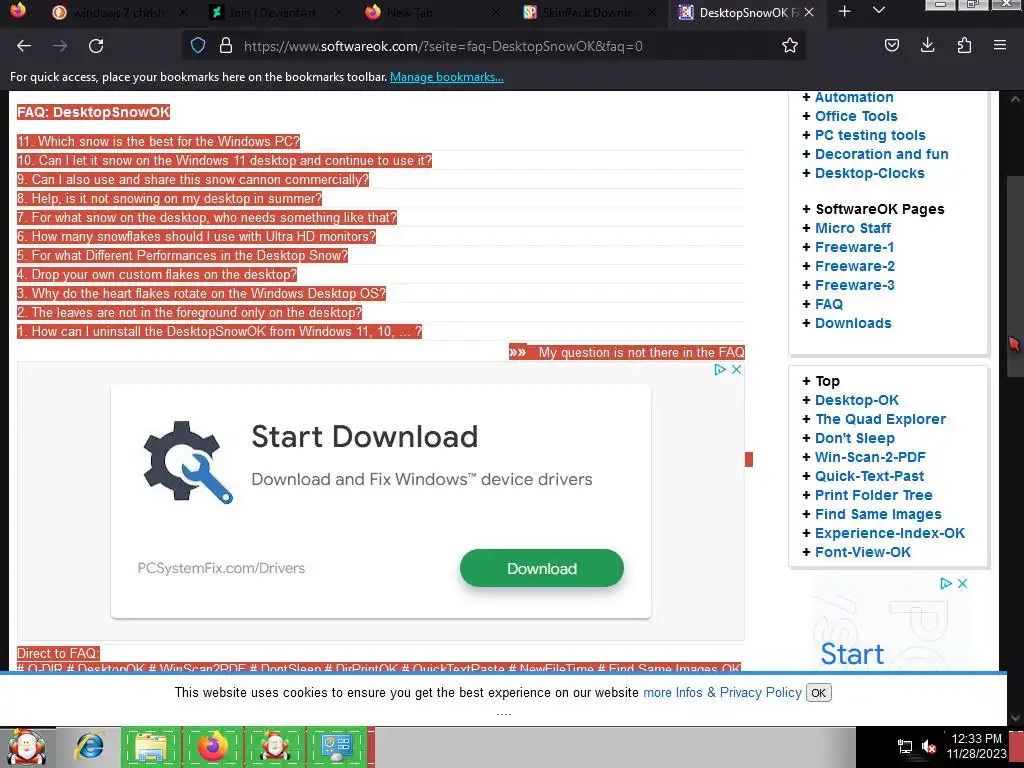Open Decoration and fun category
The width and height of the screenshot is (1024, 768).
882,154
